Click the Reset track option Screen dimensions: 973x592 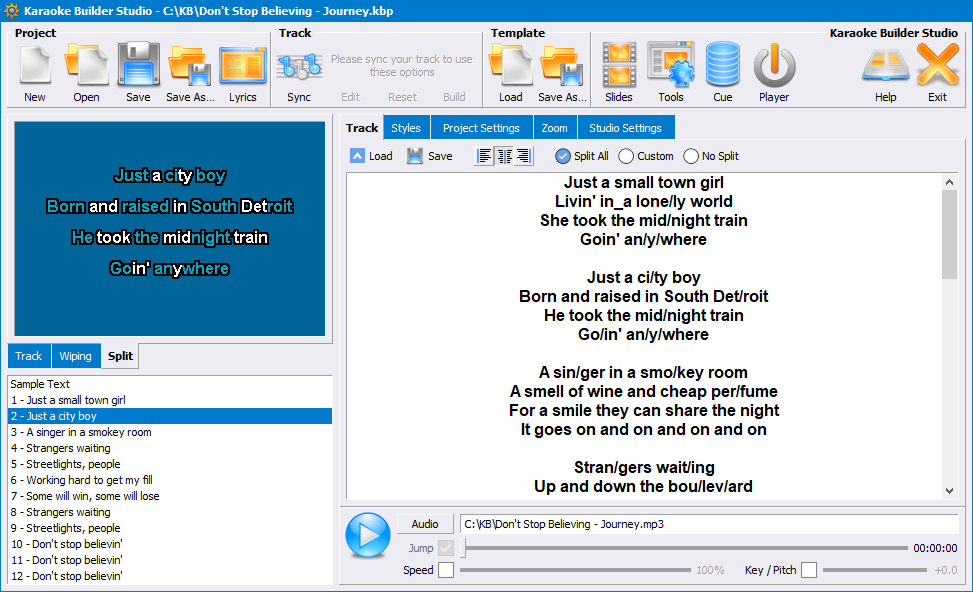402,97
